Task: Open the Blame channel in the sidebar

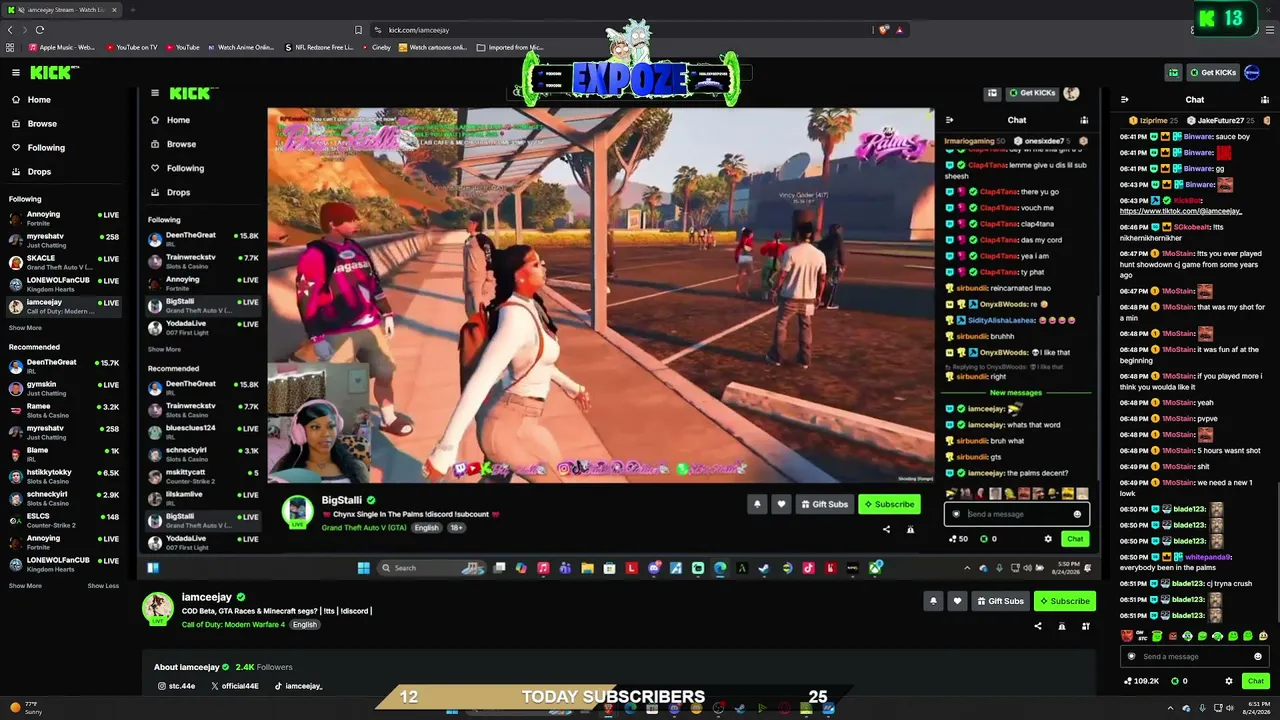Action: (x=64, y=454)
